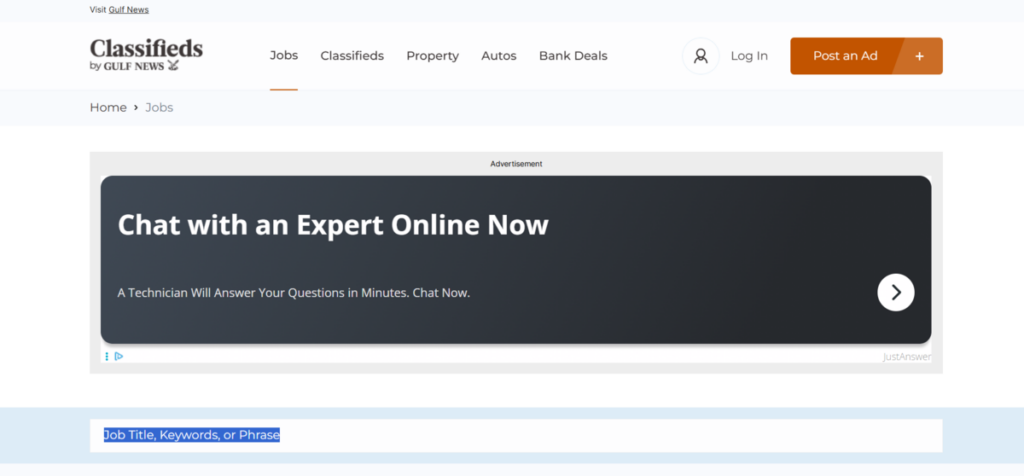The image size is (1024, 476).
Task: Click the Log In link
Action: click(x=748, y=56)
